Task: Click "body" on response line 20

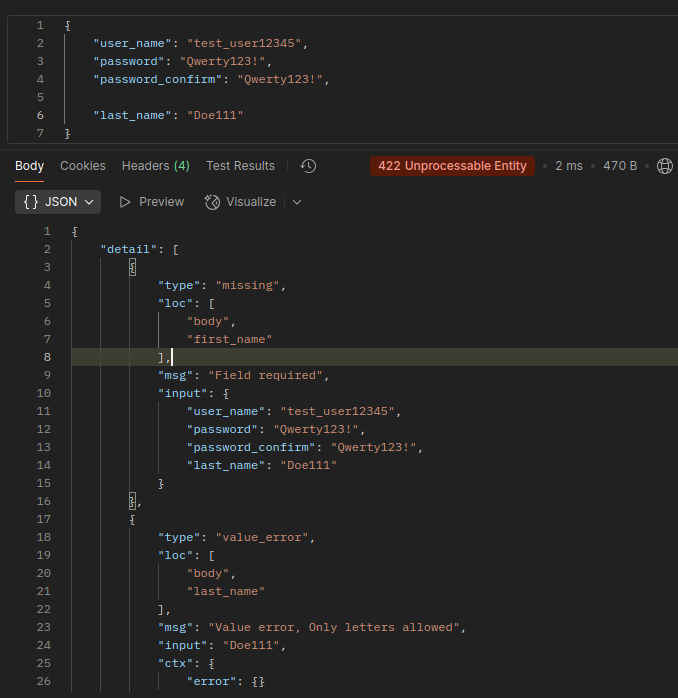Action: point(208,573)
